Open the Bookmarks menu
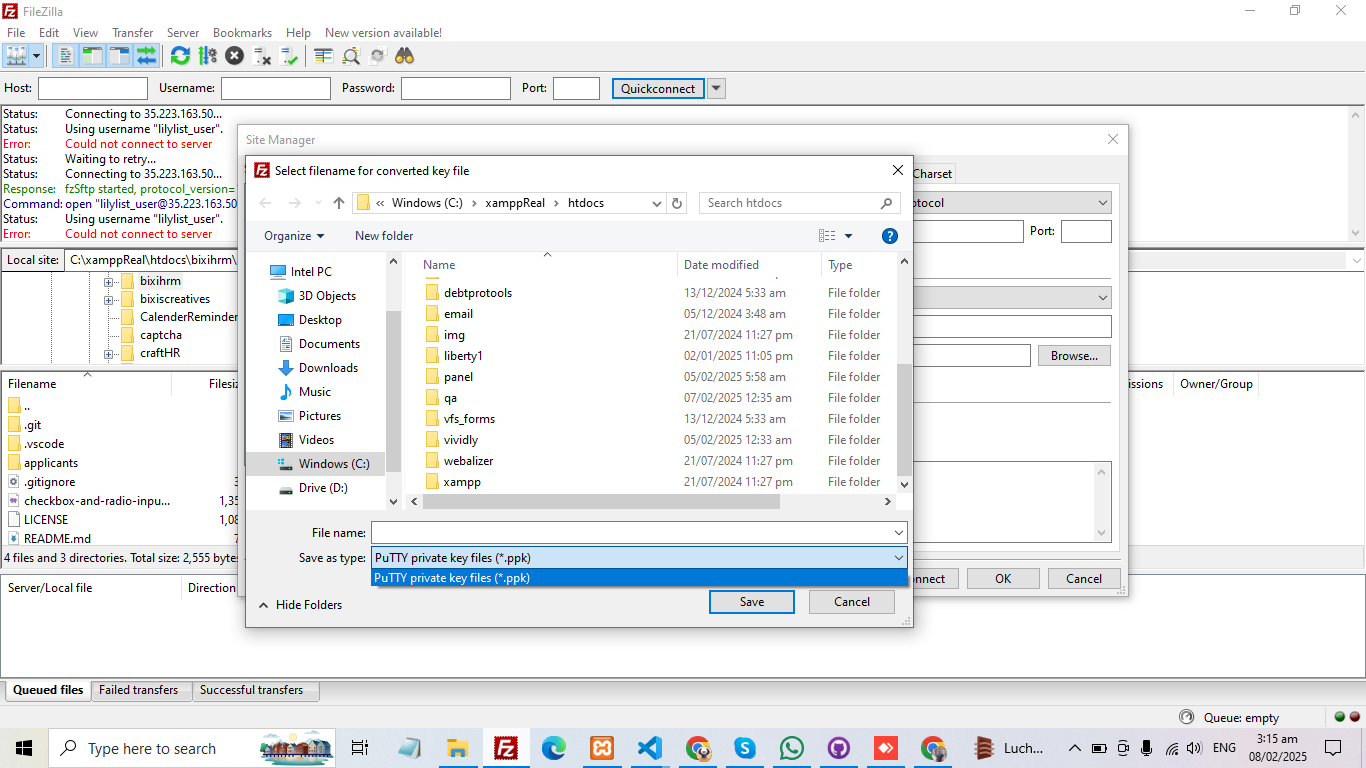This screenshot has height=768, width=1366. (242, 33)
